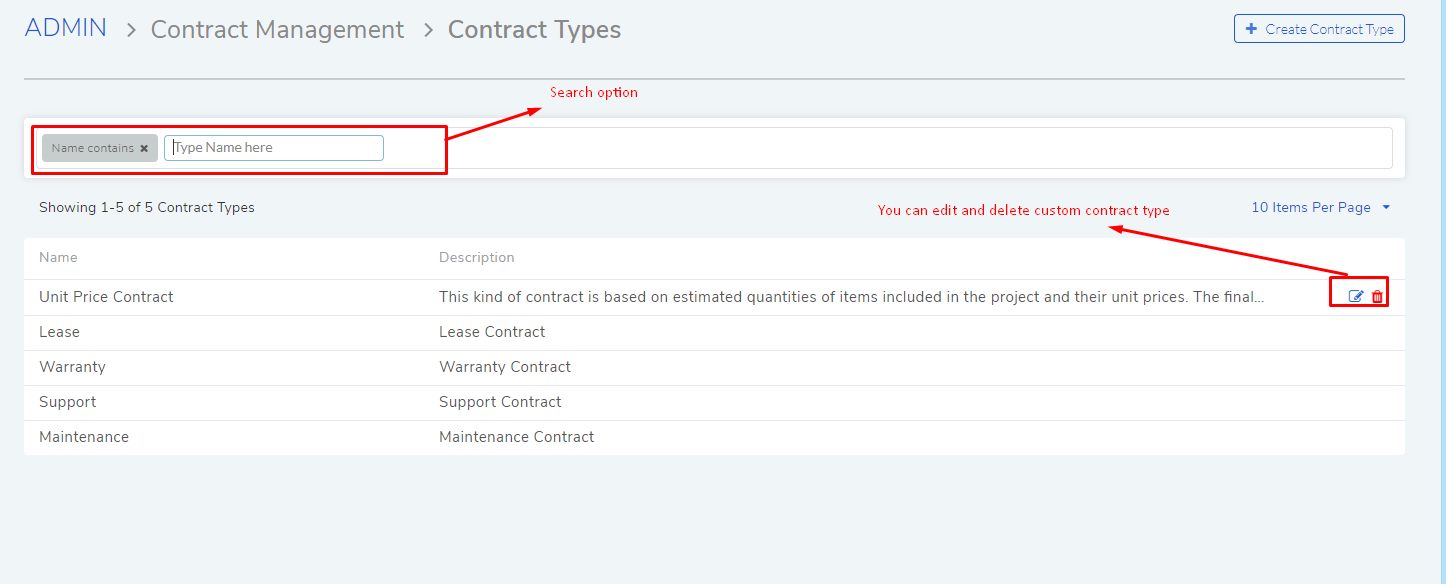This screenshot has height=584, width=1446.
Task: Select the Warranty contract type row
Action: point(714,367)
